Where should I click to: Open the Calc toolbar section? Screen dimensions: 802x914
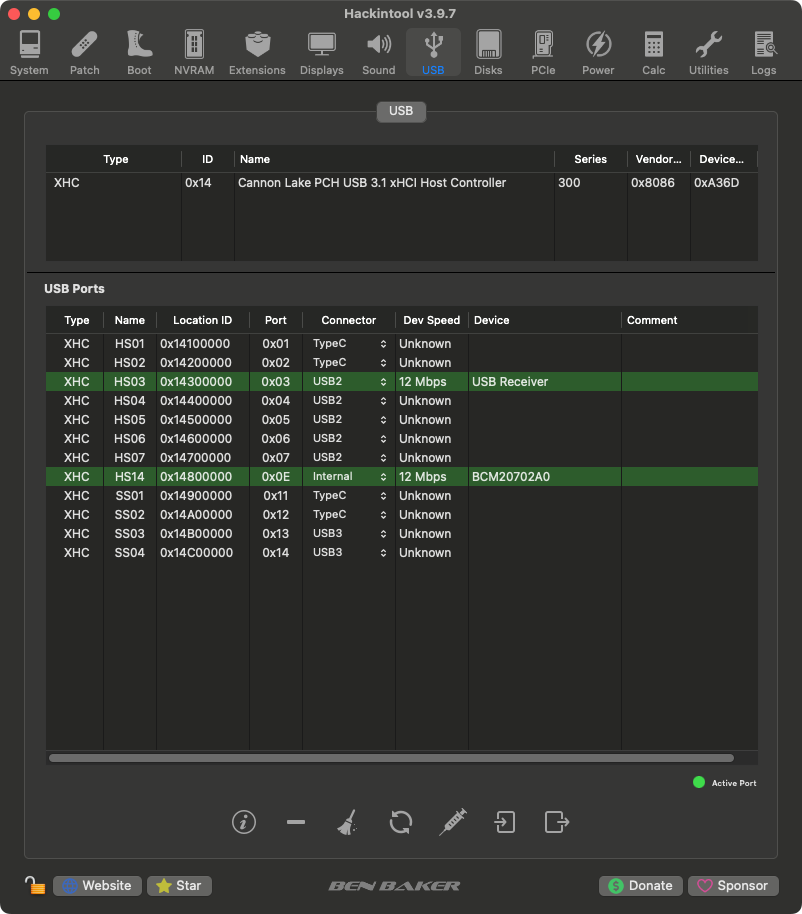coord(653,53)
